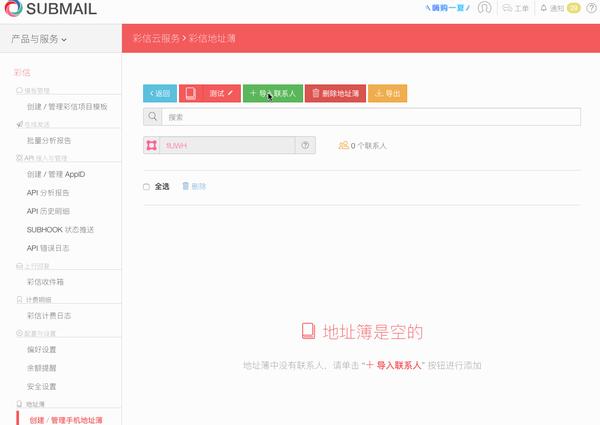
Task: Open 余额提醒 in sidebar
Action: click(x=41, y=368)
